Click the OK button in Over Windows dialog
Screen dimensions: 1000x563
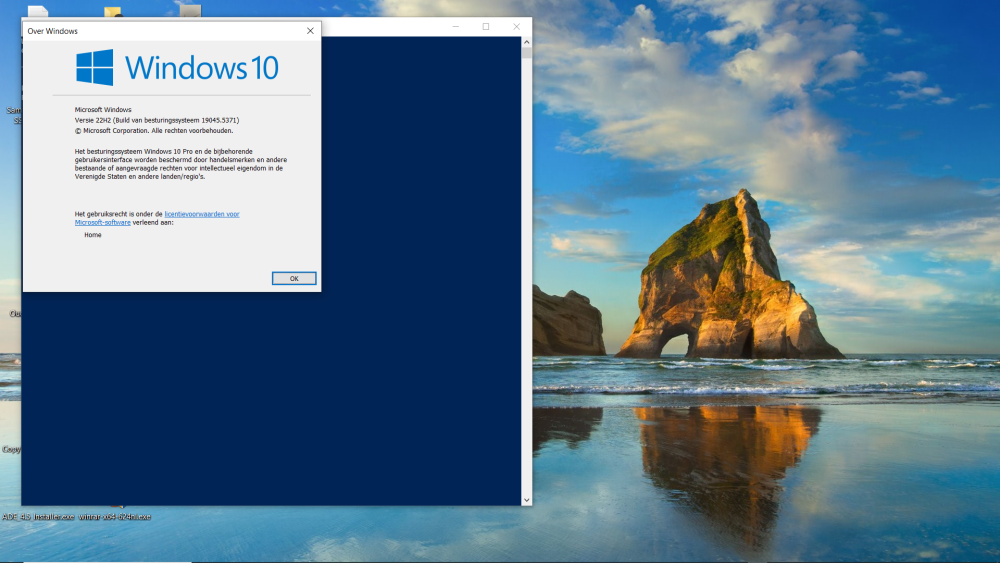coord(294,278)
